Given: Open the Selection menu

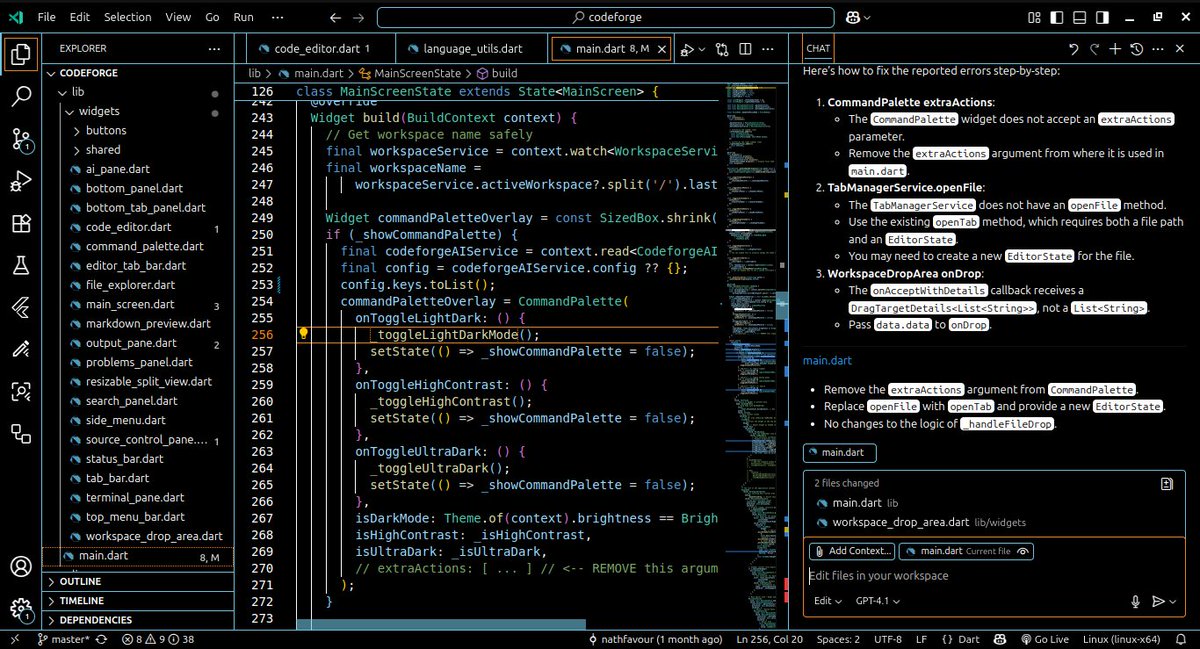Looking at the screenshot, I should point(127,17).
